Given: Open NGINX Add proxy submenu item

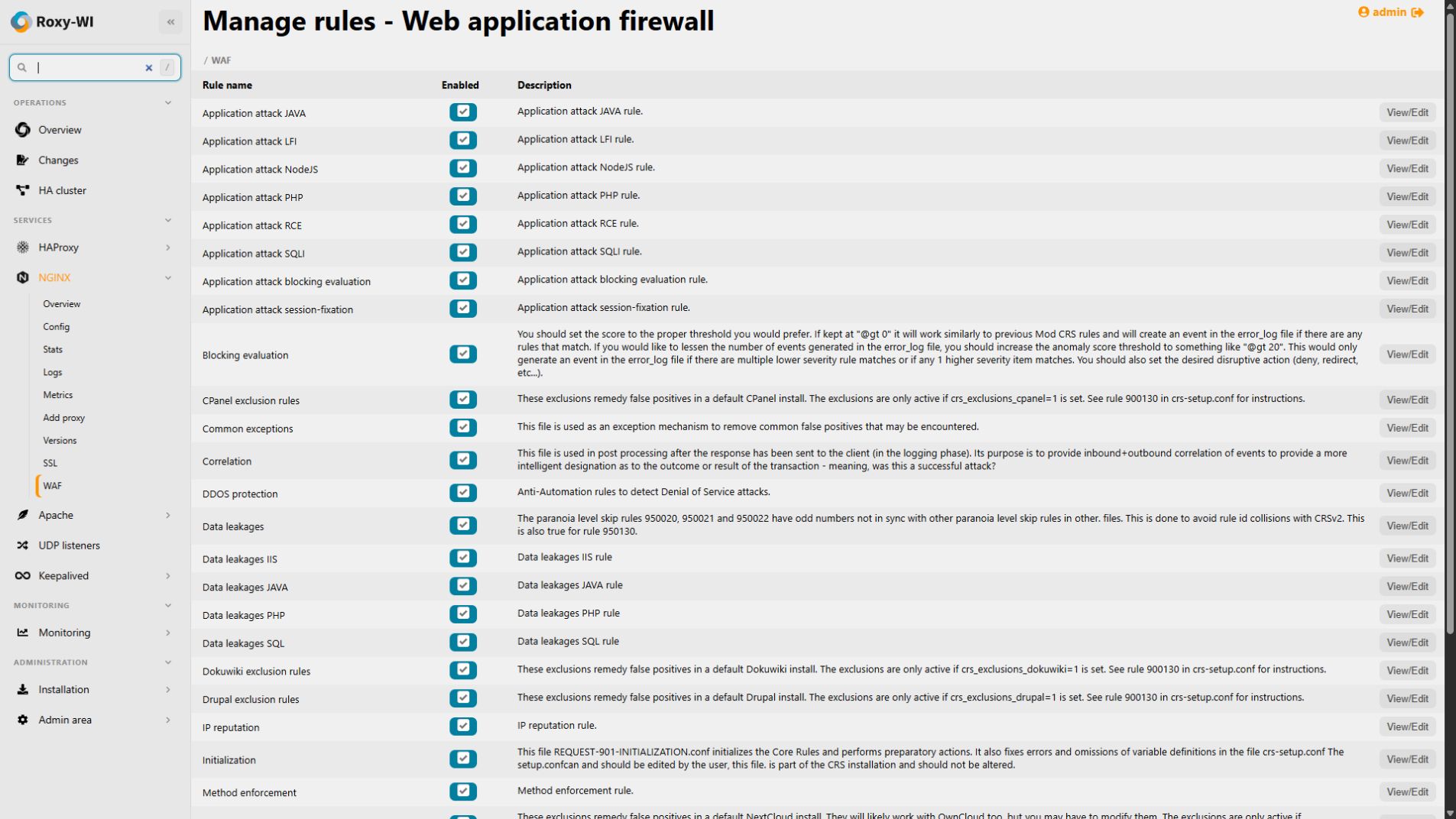Looking at the screenshot, I should (64, 418).
